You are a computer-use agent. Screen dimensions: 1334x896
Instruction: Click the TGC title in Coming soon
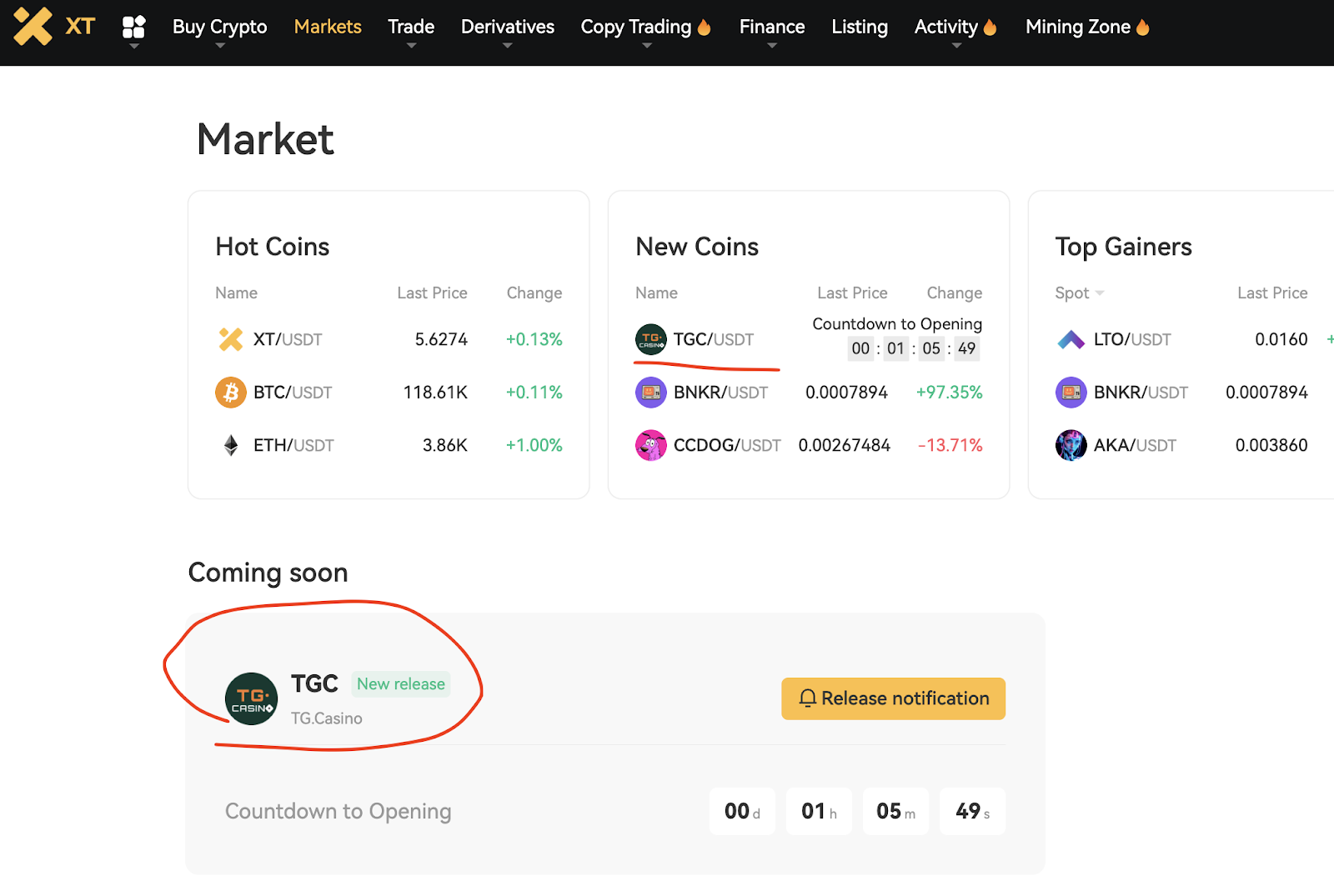[x=314, y=683]
